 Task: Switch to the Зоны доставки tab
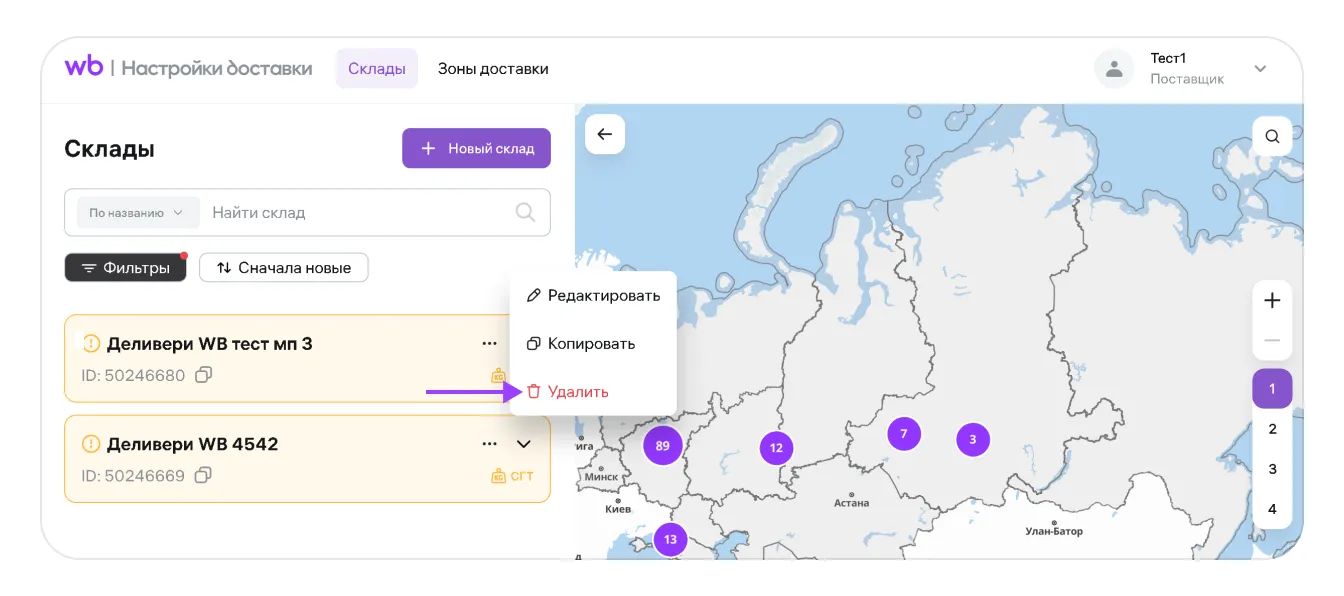[493, 69]
